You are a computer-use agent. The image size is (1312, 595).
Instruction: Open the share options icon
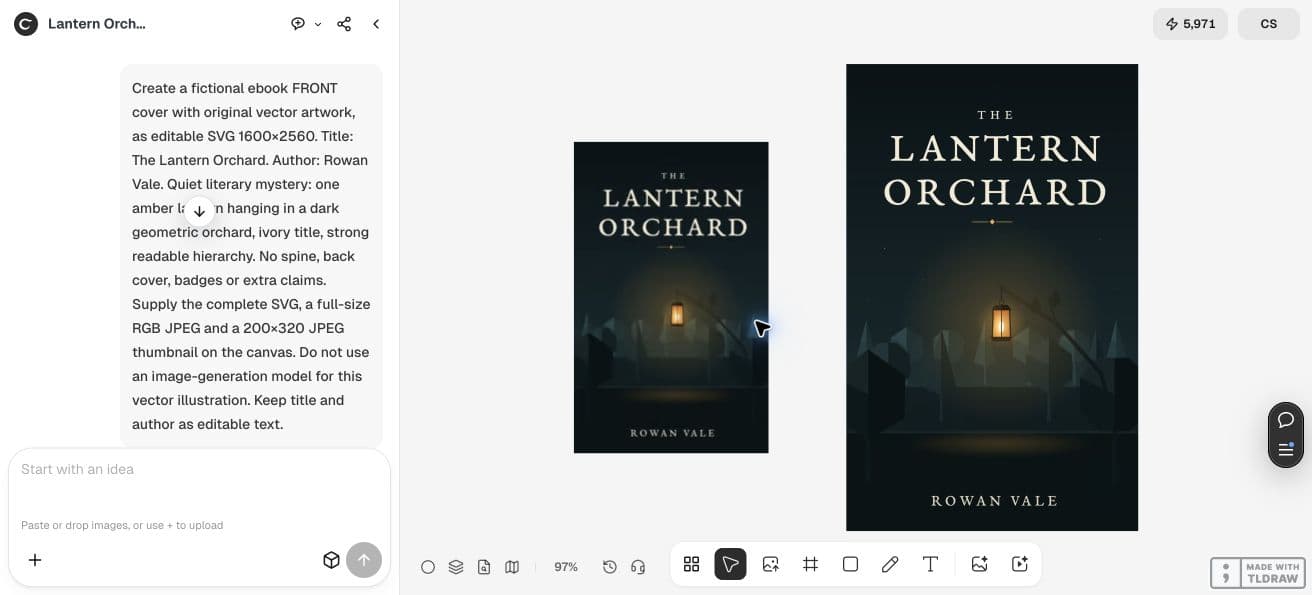click(344, 24)
